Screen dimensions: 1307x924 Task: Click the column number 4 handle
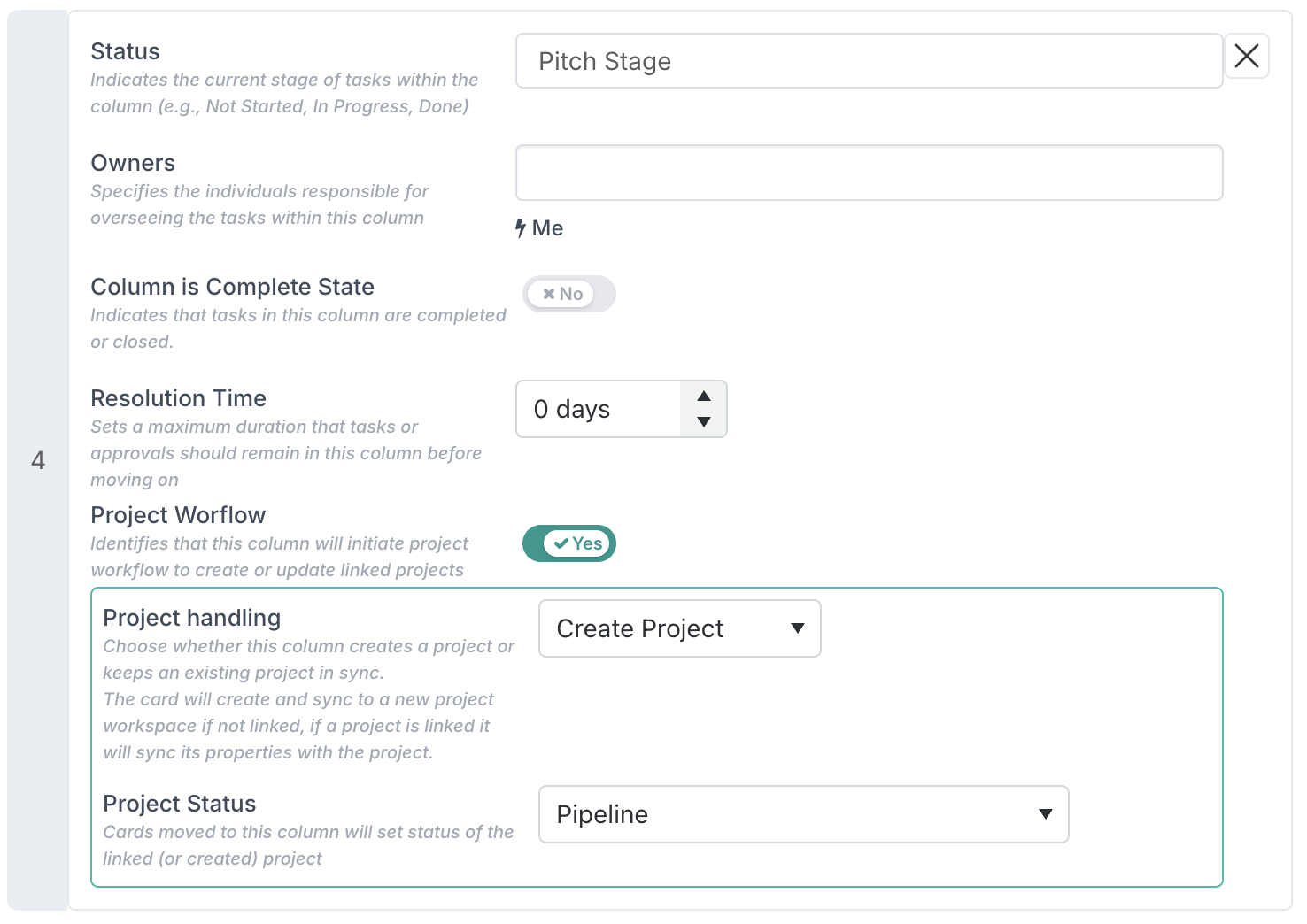coord(38,460)
